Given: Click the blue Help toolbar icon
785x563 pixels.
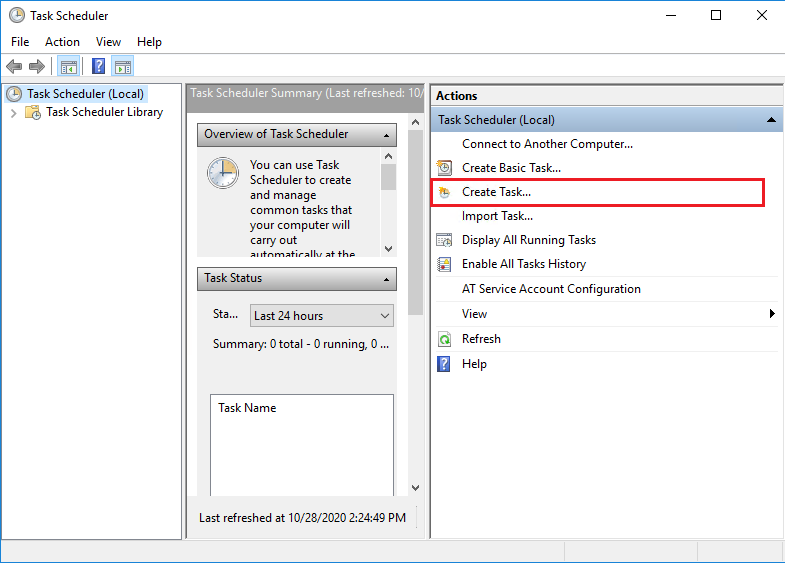Looking at the screenshot, I should (99, 66).
